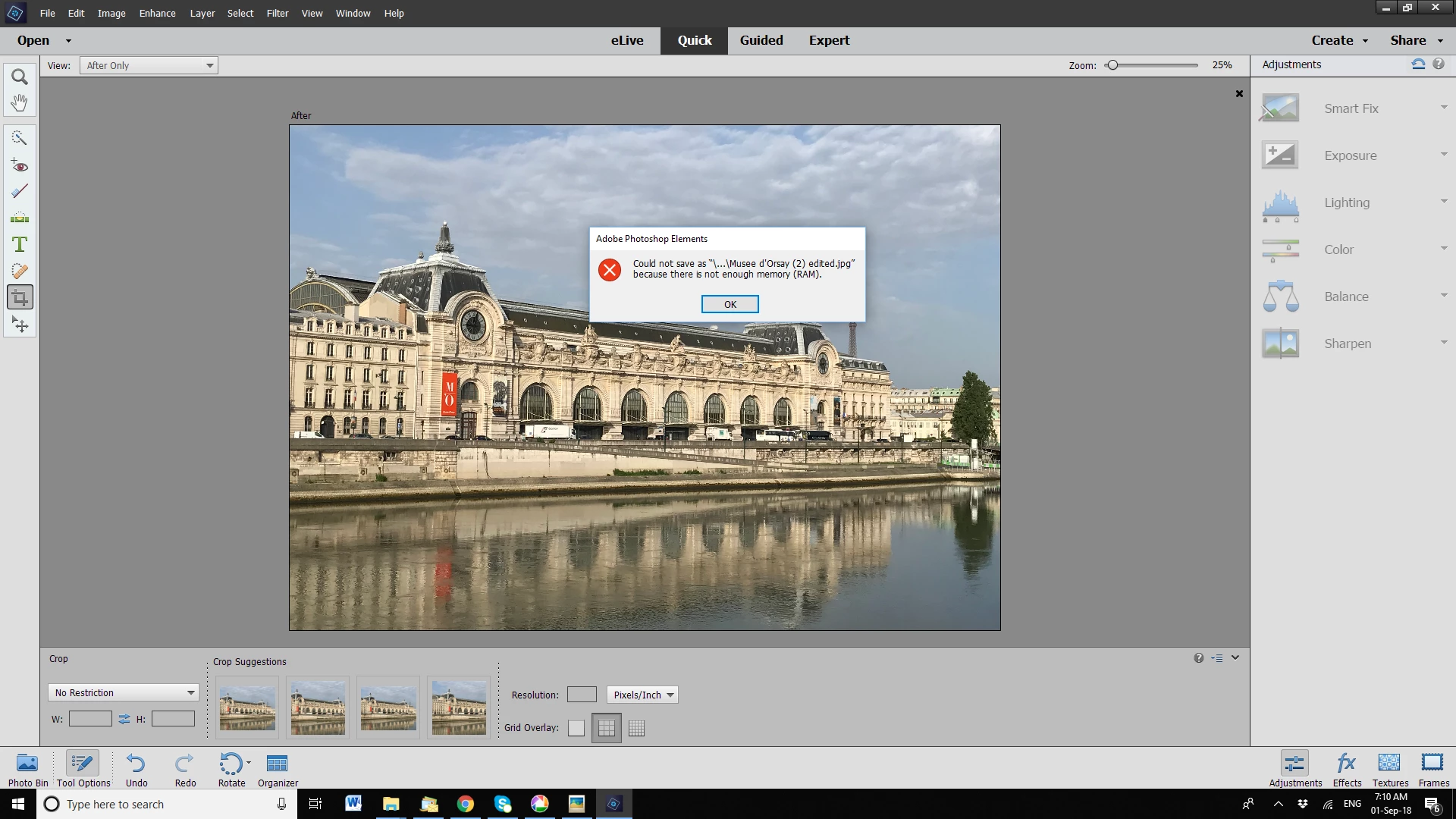Pick the first crop suggestion thumbnail
This screenshot has height=819, width=1456.
[247, 708]
